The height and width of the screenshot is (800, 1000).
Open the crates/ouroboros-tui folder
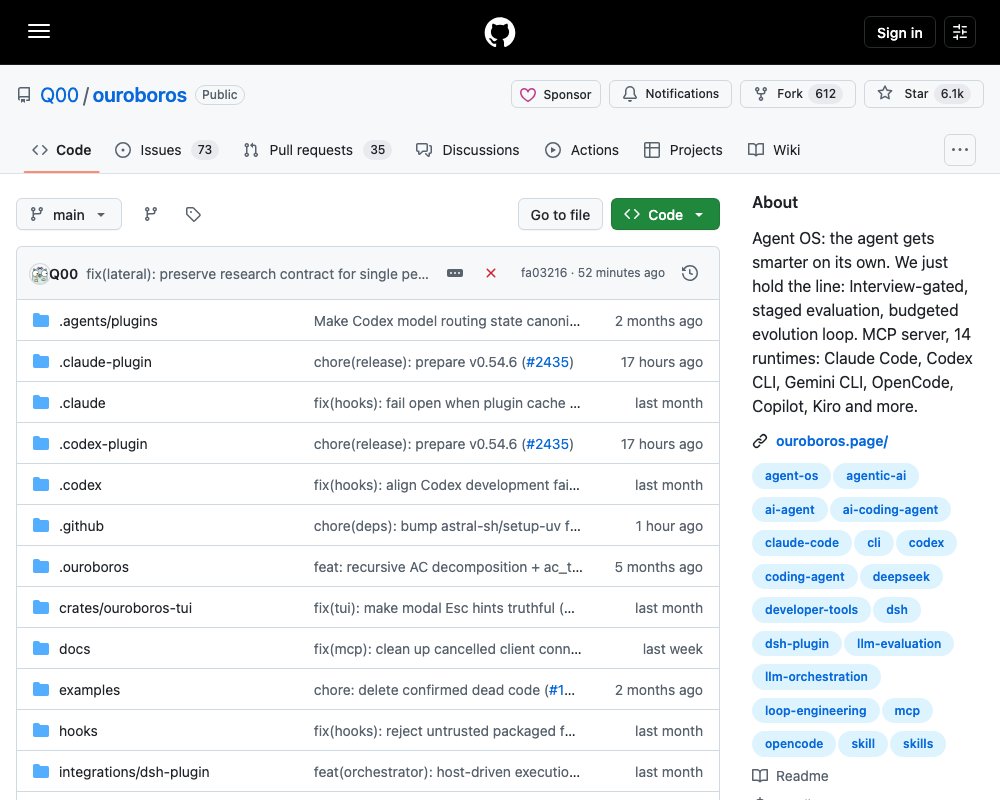125,608
